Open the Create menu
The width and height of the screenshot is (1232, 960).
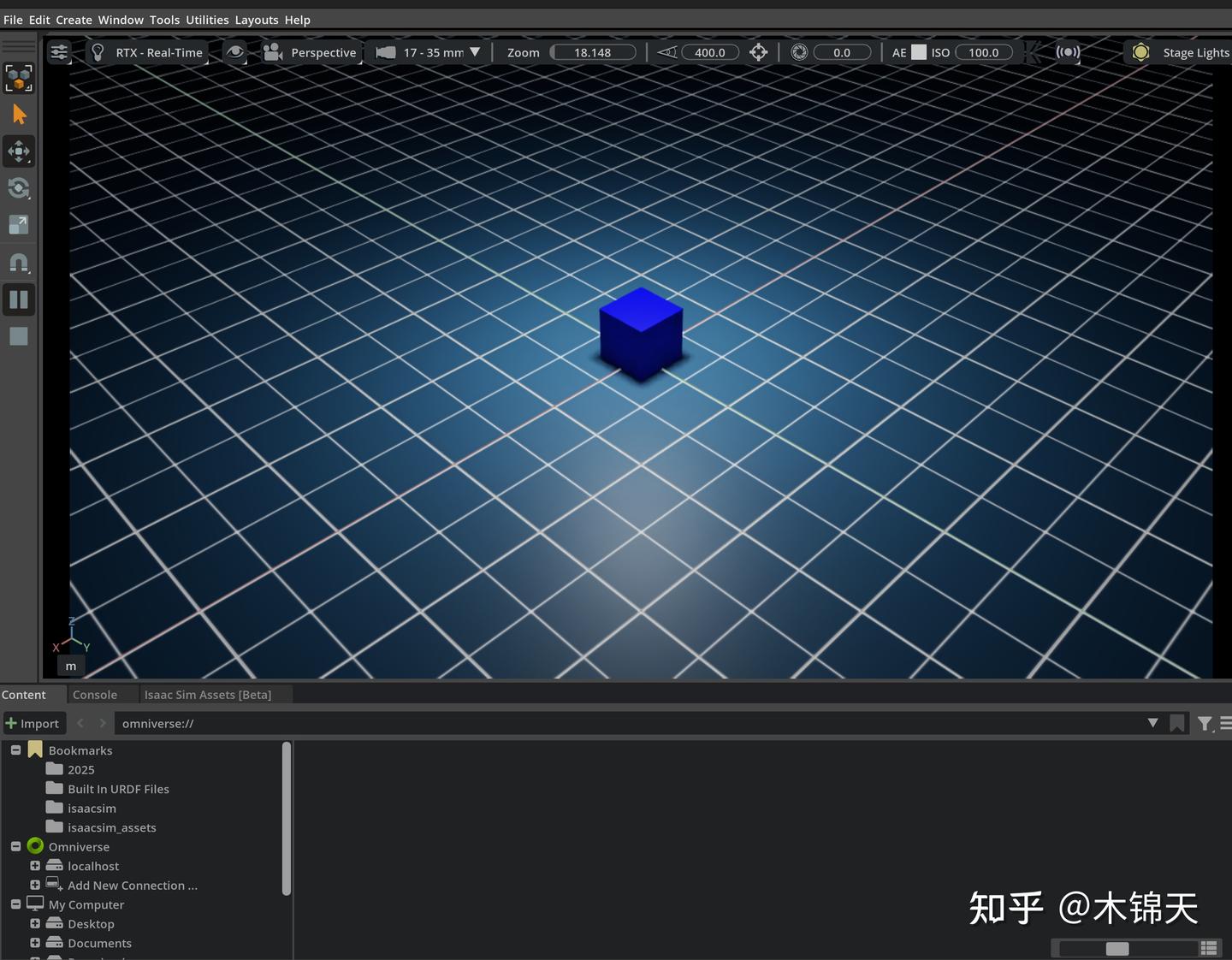click(x=74, y=19)
